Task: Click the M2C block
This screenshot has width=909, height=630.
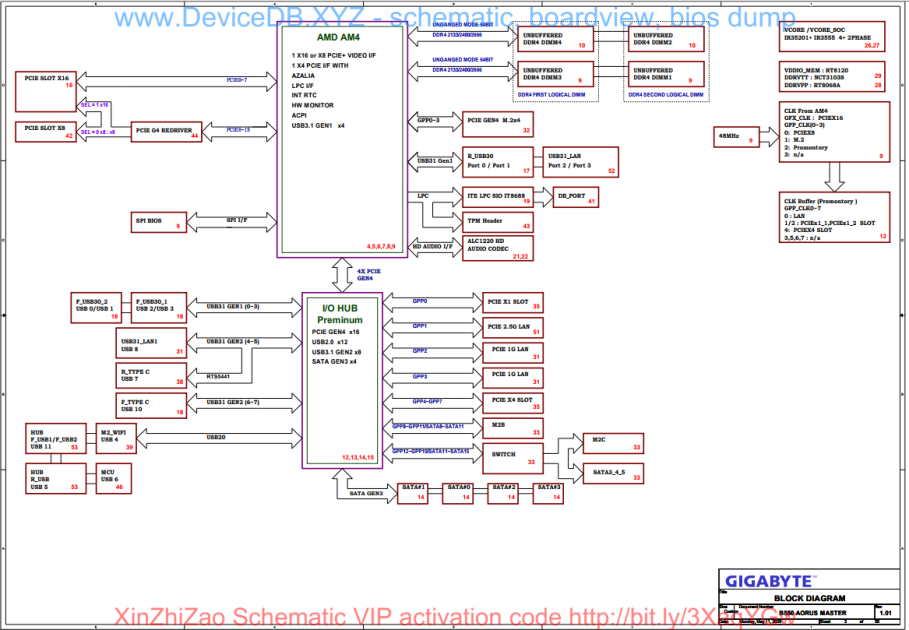Action: [613, 443]
